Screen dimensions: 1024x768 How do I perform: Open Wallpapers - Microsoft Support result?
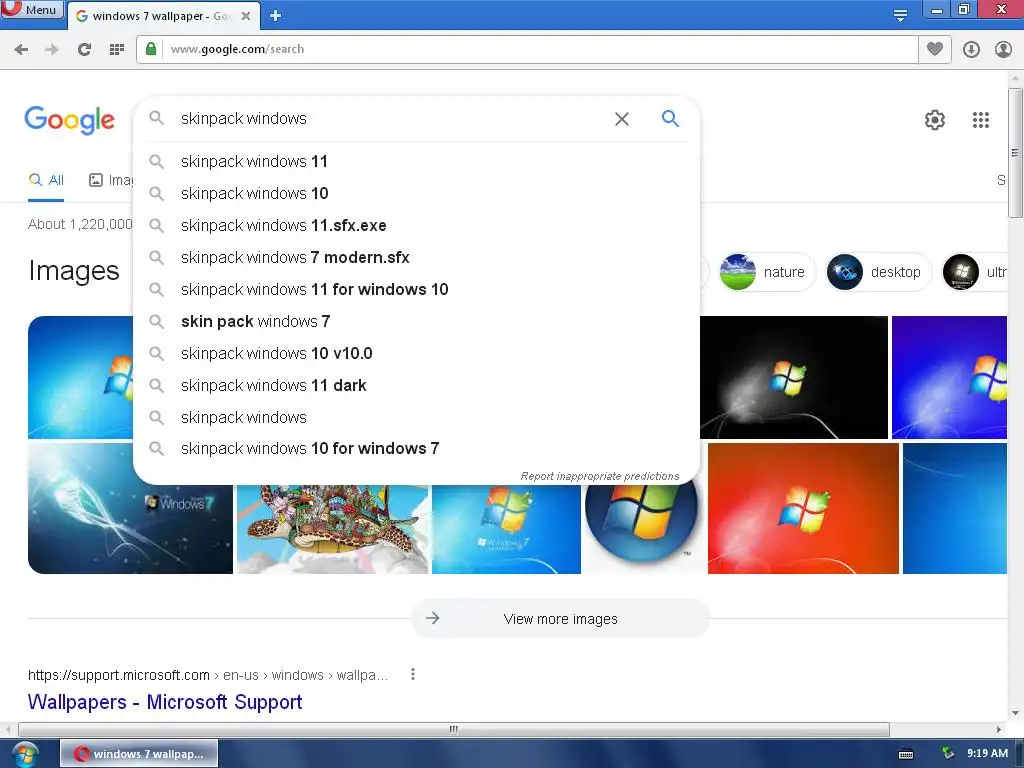[165, 702]
